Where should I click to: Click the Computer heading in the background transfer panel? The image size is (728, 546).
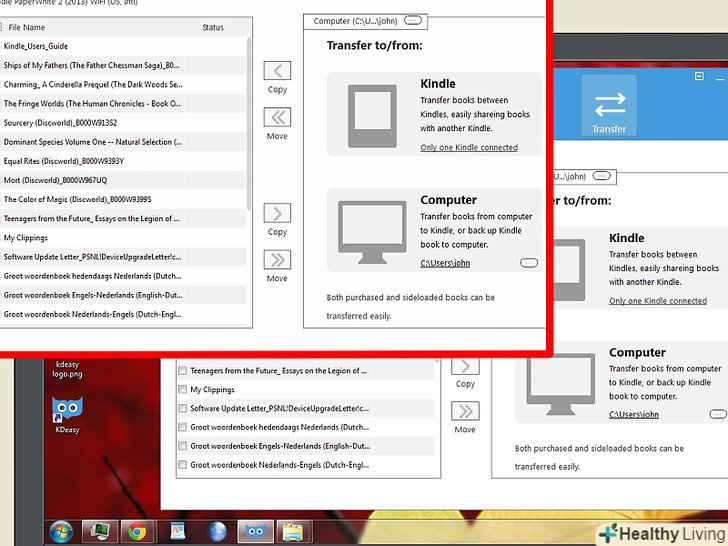point(637,352)
